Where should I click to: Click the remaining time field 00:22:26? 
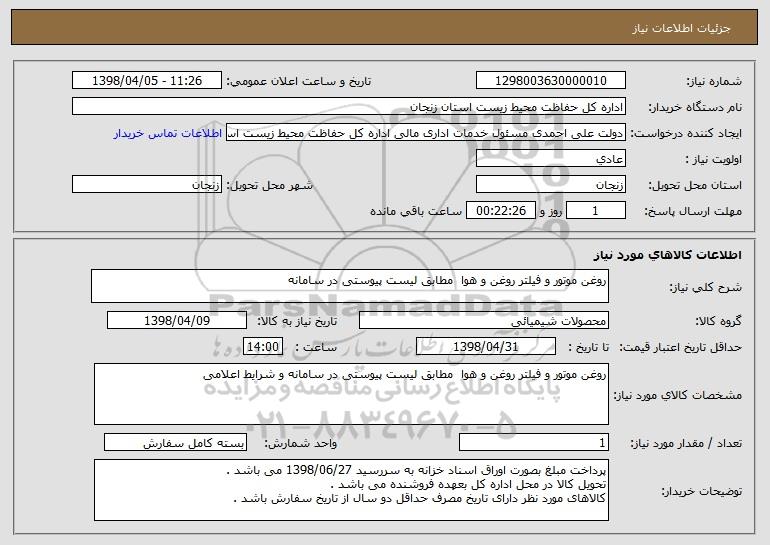click(500, 211)
